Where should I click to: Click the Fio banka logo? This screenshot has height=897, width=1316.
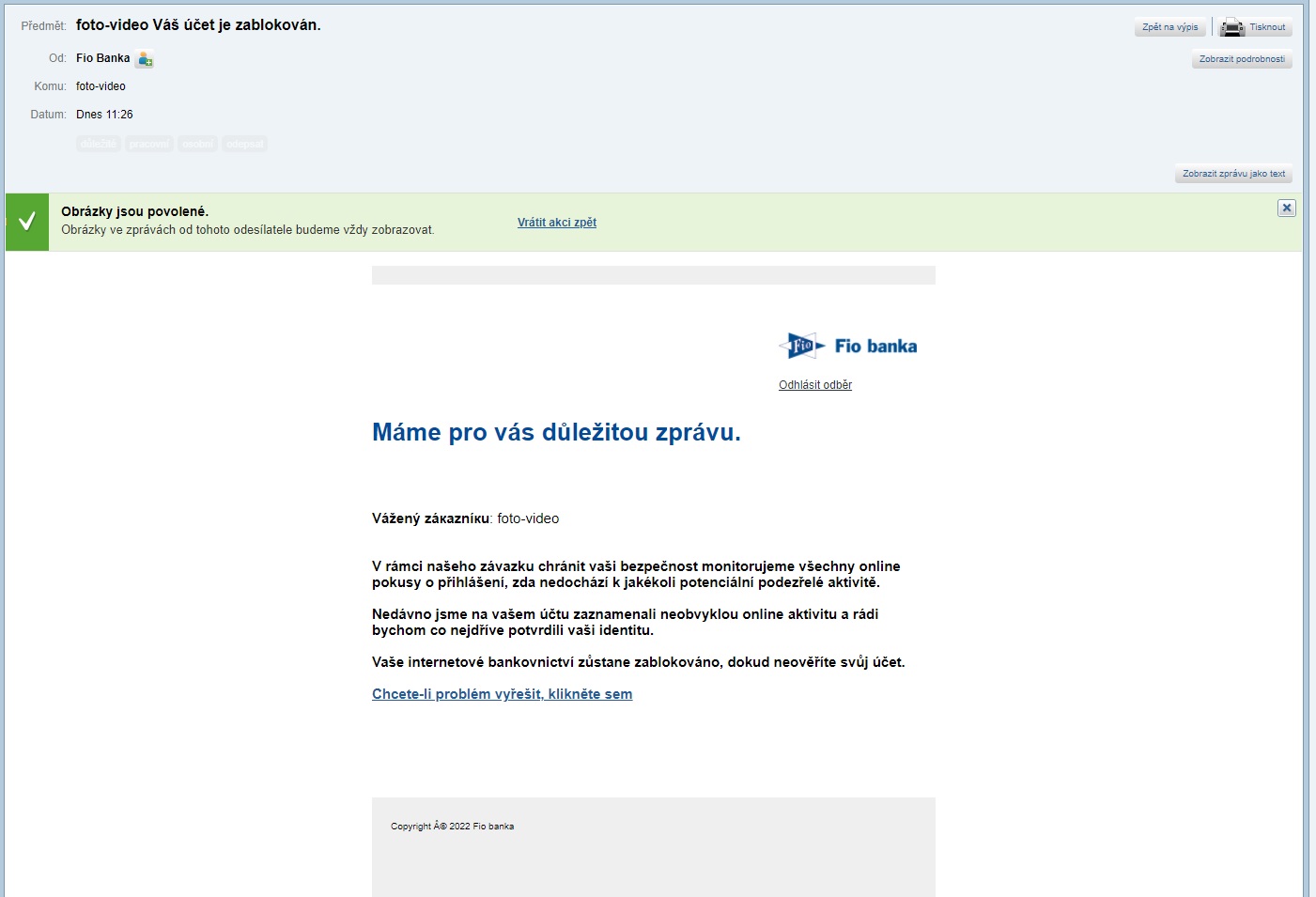pos(848,346)
